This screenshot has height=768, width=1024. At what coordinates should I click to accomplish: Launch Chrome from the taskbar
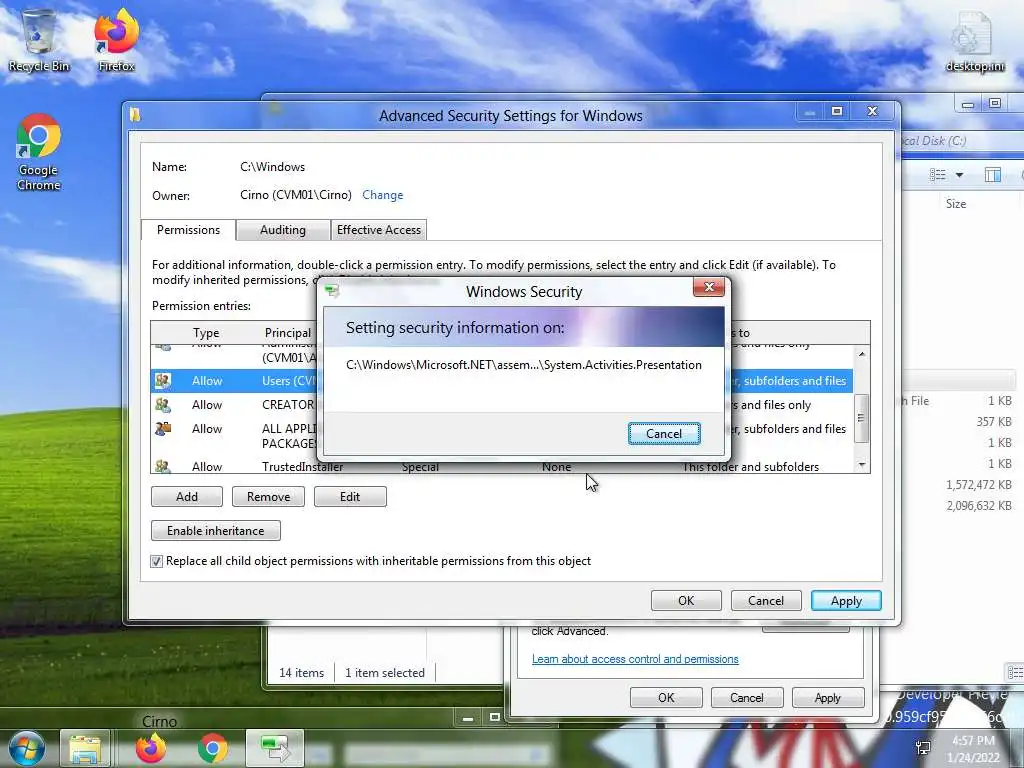point(212,748)
